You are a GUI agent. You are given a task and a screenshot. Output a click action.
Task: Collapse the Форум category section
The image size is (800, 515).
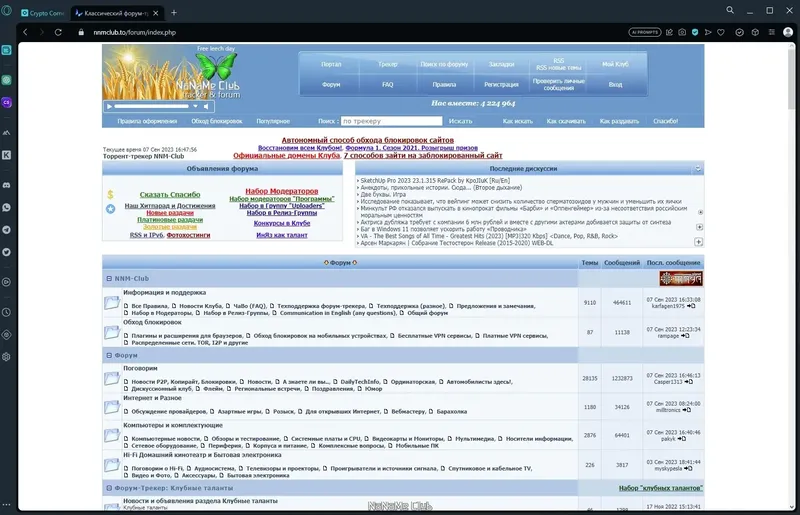pyautogui.click(x=109, y=355)
